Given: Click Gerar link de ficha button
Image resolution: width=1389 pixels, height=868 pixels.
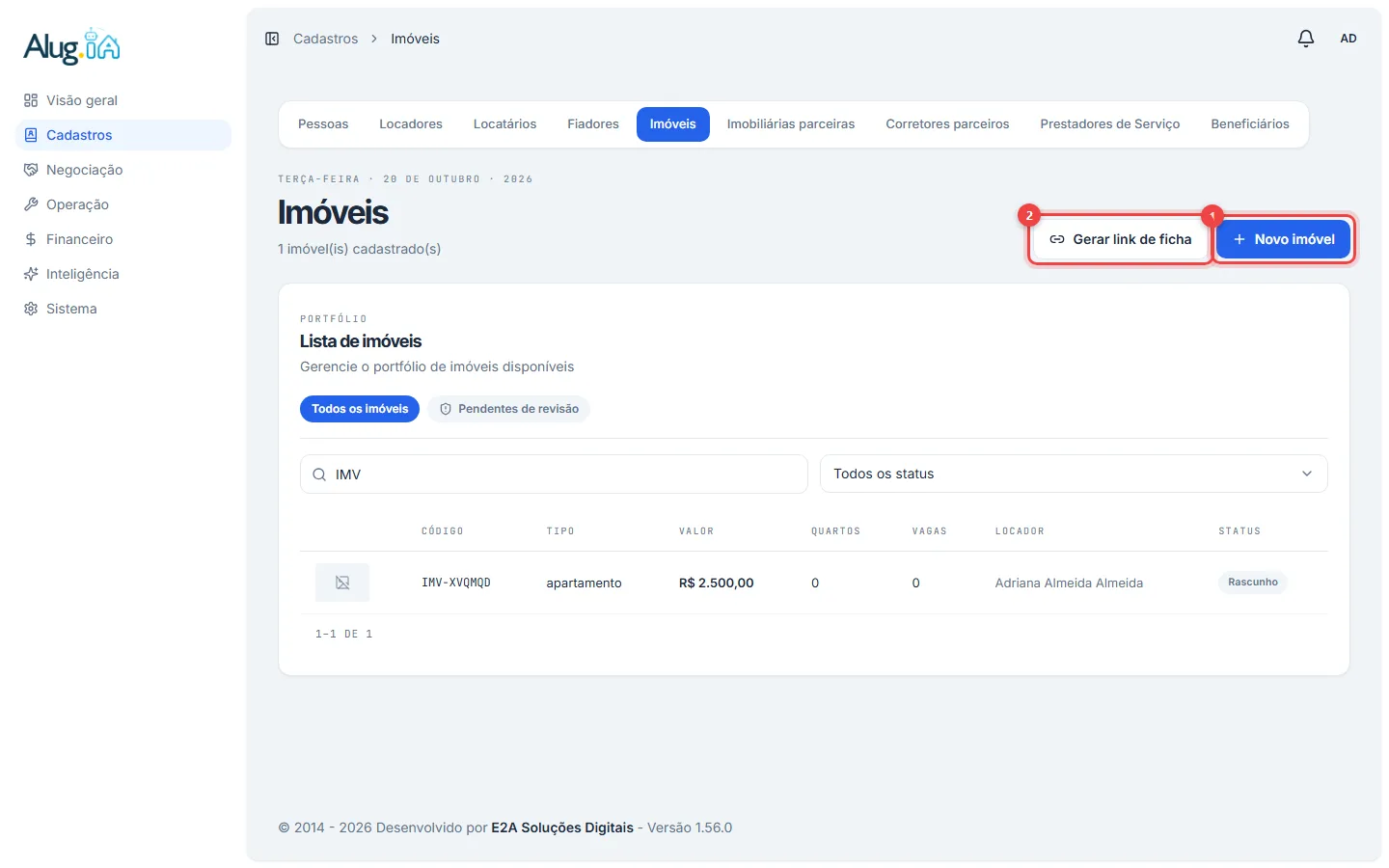Looking at the screenshot, I should (x=1120, y=239).
